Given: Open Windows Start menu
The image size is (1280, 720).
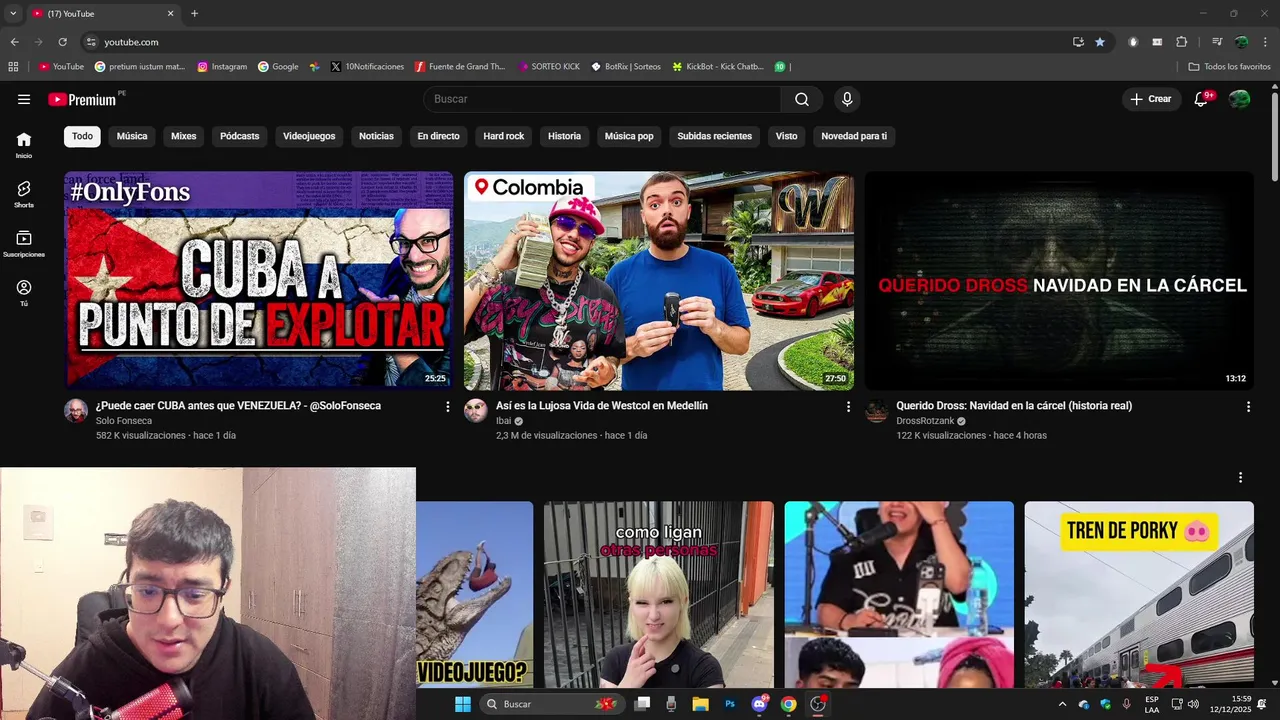Looking at the screenshot, I should pyautogui.click(x=463, y=704).
